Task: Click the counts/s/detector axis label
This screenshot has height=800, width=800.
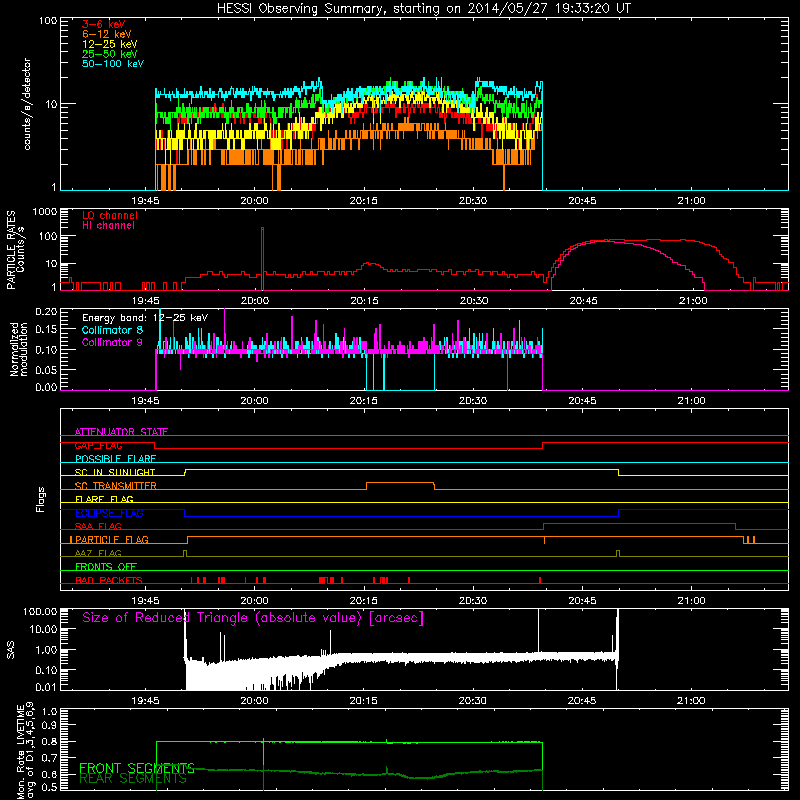Action: point(27,104)
